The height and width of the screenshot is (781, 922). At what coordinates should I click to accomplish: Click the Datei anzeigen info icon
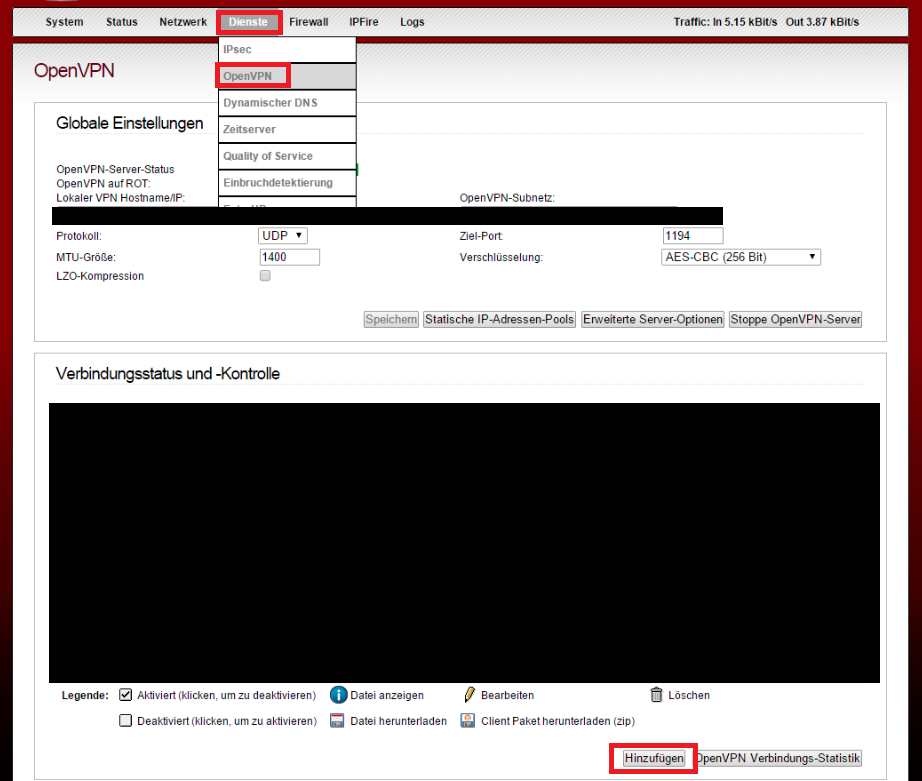338,695
